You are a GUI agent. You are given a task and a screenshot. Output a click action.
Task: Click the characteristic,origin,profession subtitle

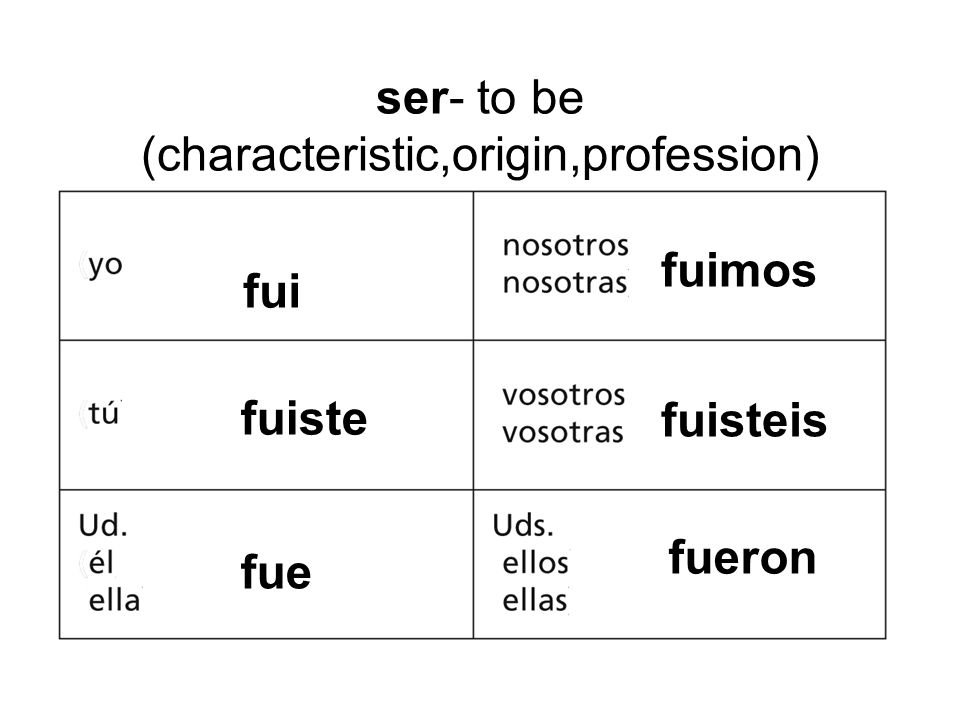[x=480, y=156]
